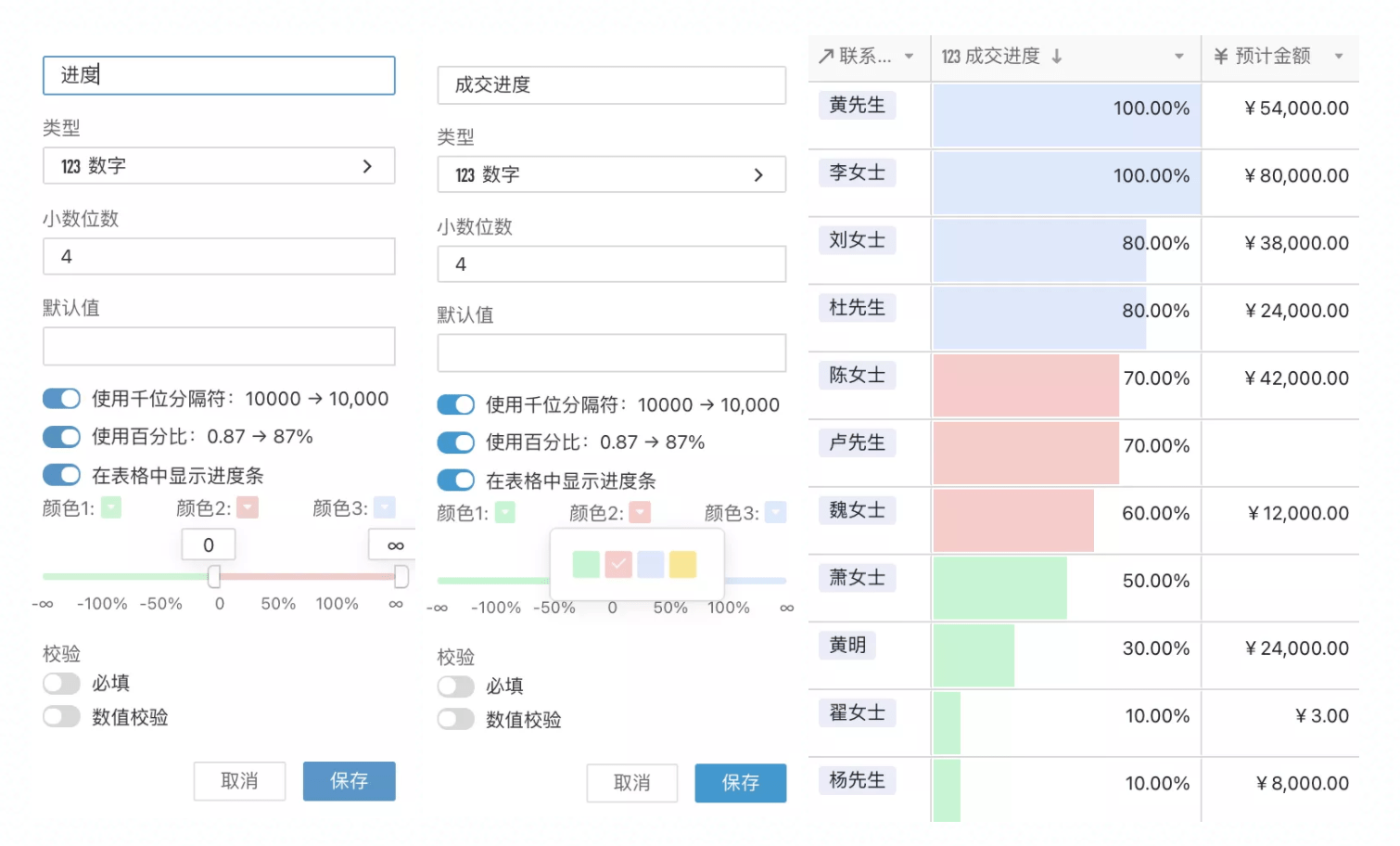This screenshot has height=846, width=1400.
Task: Click the ¥ currency icon in 预计金额 header
Action: [1221, 57]
